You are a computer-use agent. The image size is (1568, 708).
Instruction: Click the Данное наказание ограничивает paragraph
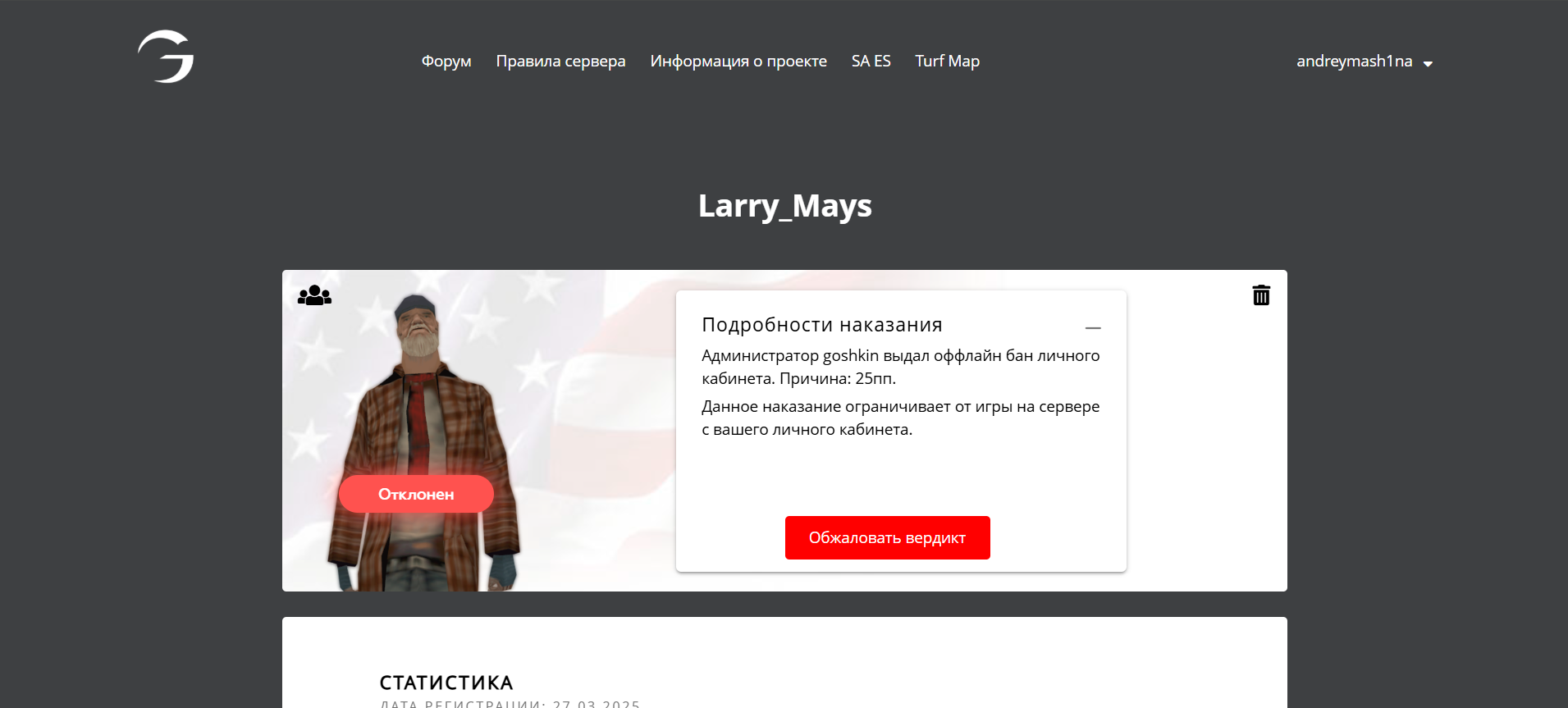[900, 418]
